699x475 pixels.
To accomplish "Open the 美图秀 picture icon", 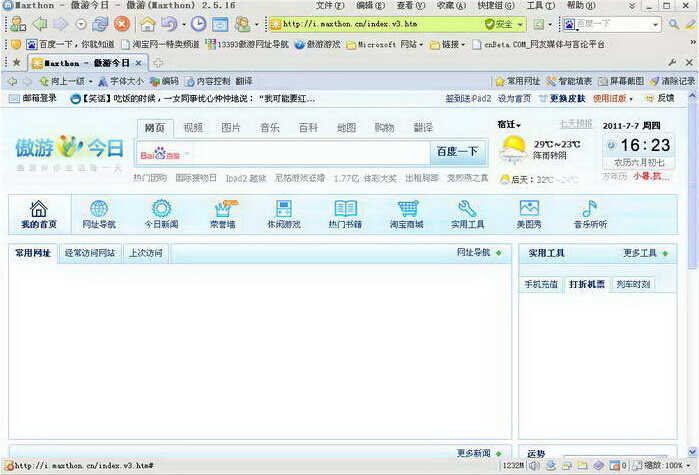I will tap(529, 209).
